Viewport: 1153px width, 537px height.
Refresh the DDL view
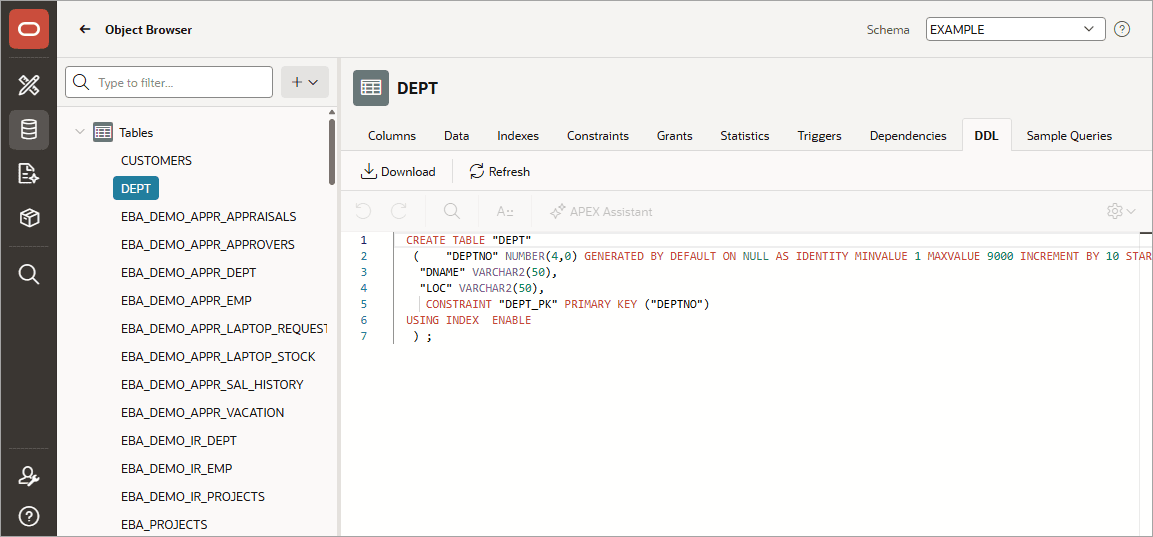tap(499, 171)
